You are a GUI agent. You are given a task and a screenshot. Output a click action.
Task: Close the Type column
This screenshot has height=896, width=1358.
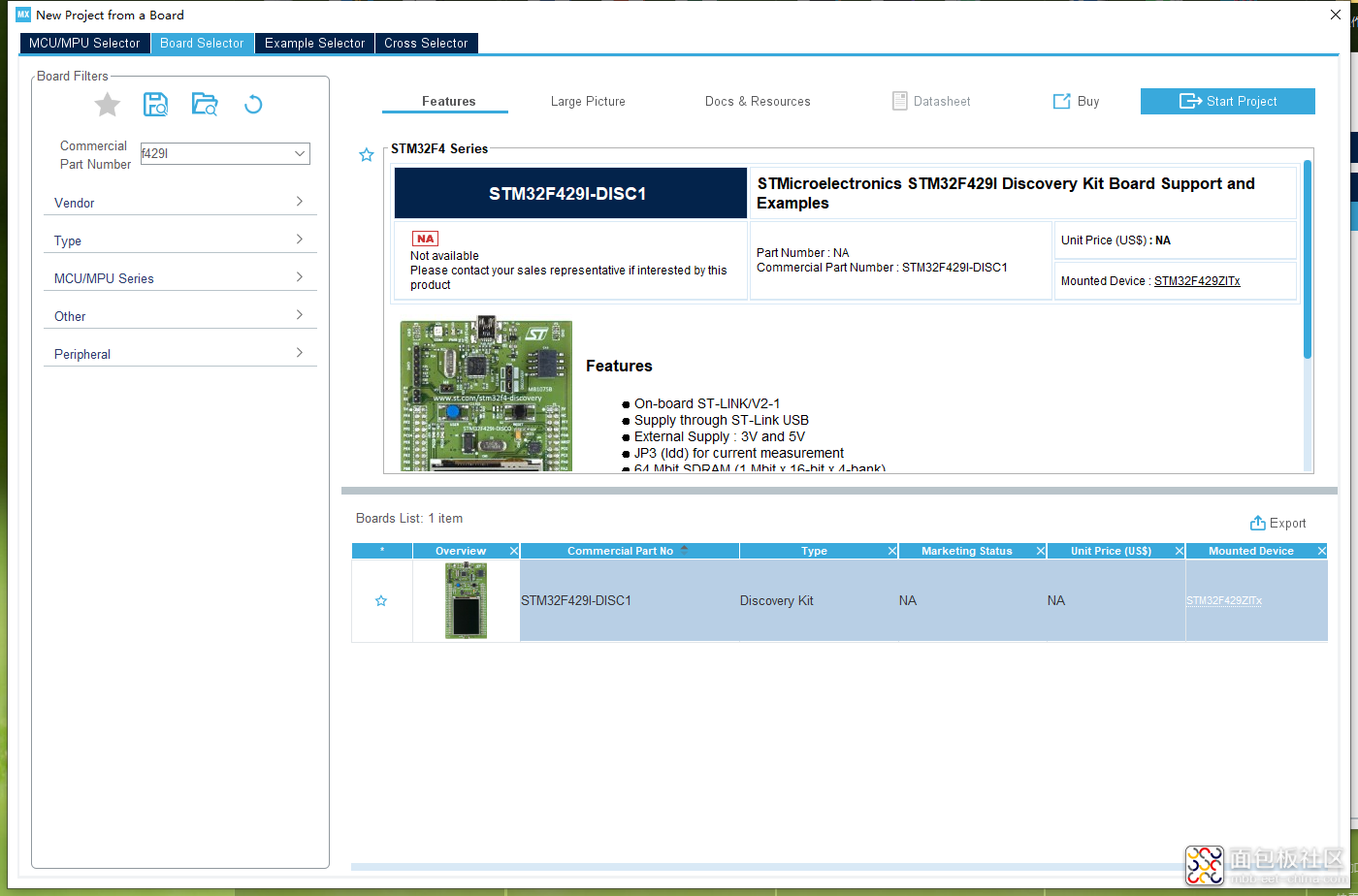coord(892,551)
